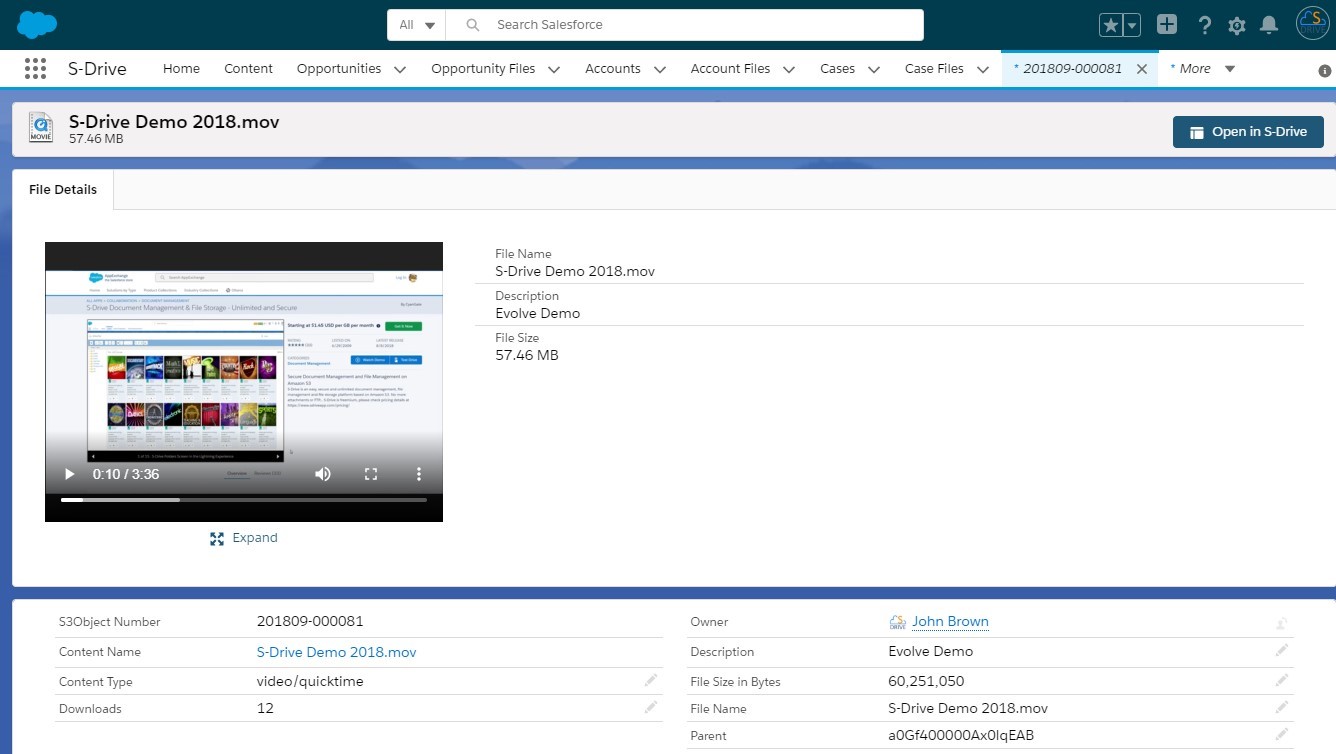Click the Parent ID a0Gf400000Ax0IqEAB

[961, 735]
